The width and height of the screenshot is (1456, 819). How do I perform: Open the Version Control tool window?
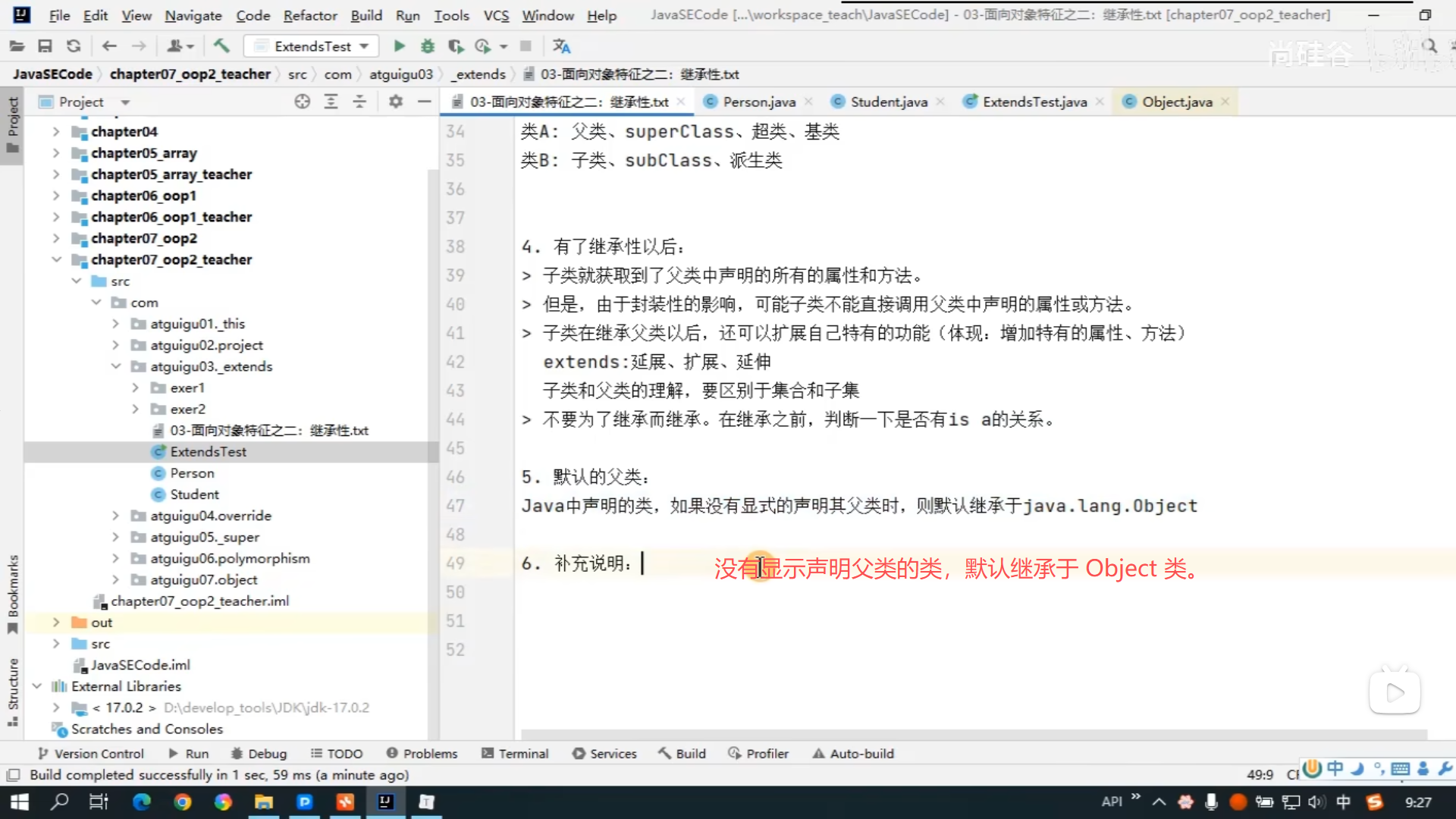[91, 754]
